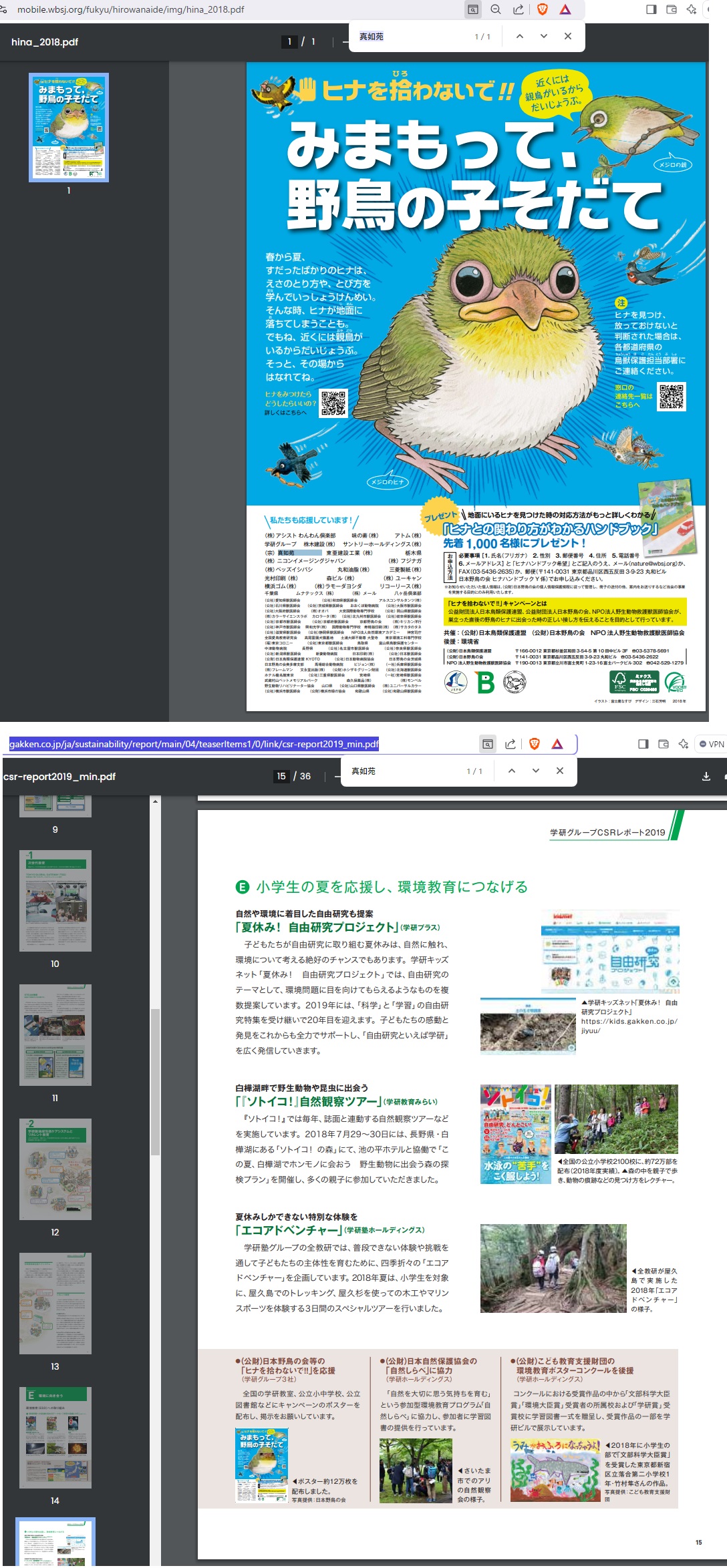This screenshot has width=727, height=1568.
Task: Click zoom magnifier icon in hina_2018 address bar
Action: 496,9
